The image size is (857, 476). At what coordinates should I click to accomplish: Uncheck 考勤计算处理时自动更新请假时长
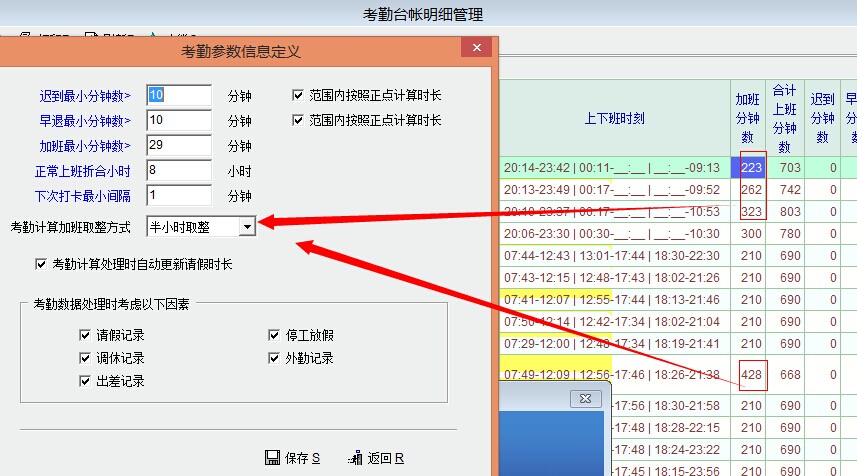pyautogui.click(x=41, y=264)
